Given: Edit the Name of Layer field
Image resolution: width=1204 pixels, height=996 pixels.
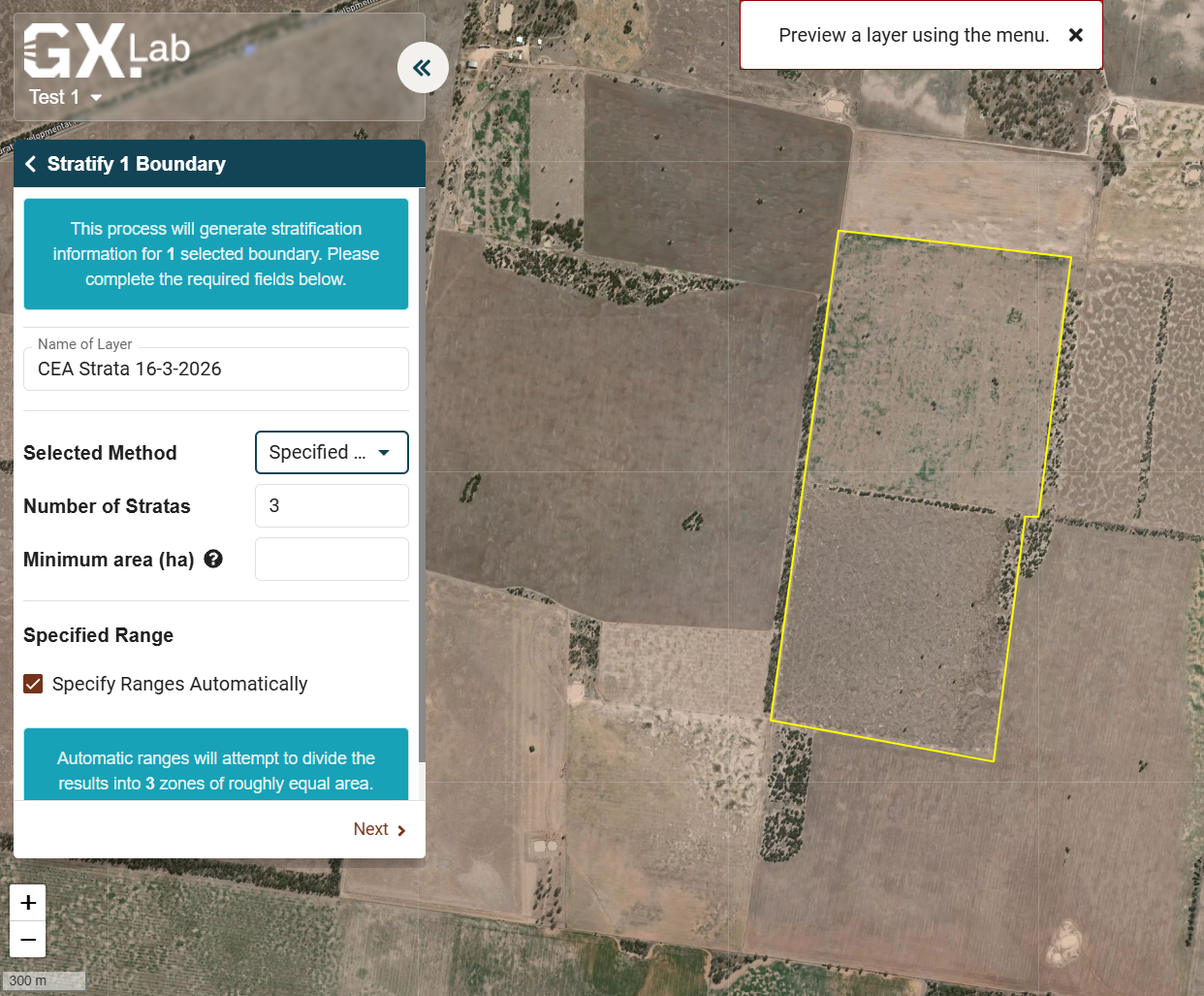Looking at the screenshot, I should click(x=216, y=369).
